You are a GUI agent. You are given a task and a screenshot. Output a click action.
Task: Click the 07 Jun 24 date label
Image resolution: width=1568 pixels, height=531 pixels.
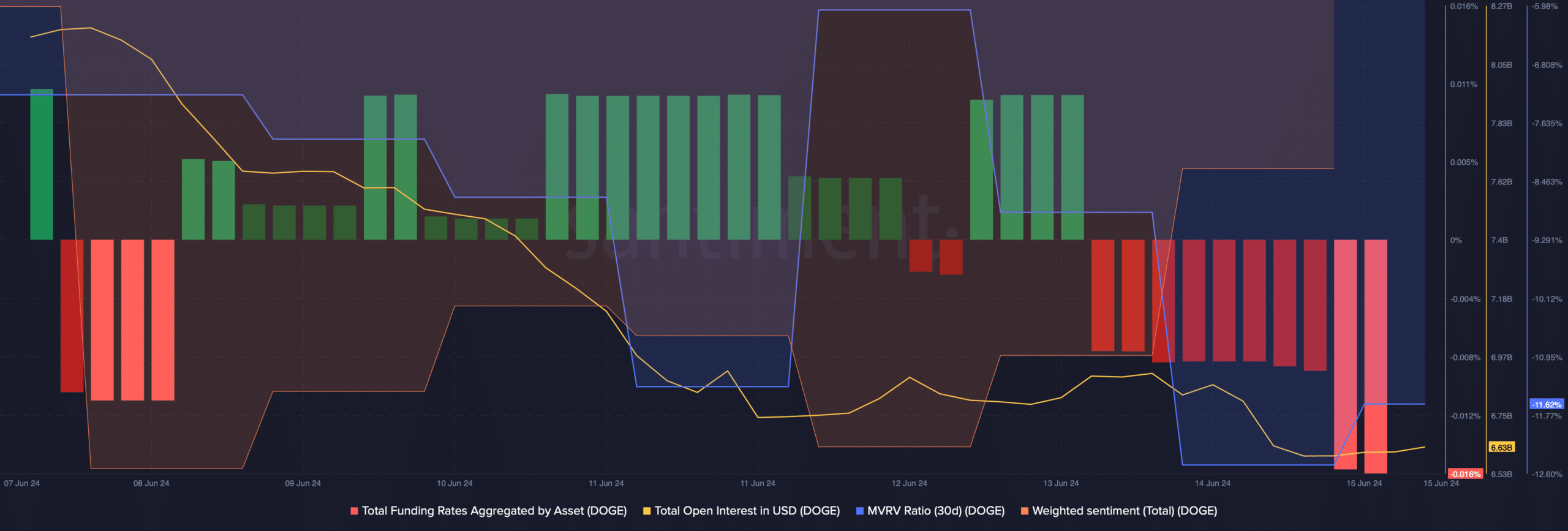[x=22, y=483]
